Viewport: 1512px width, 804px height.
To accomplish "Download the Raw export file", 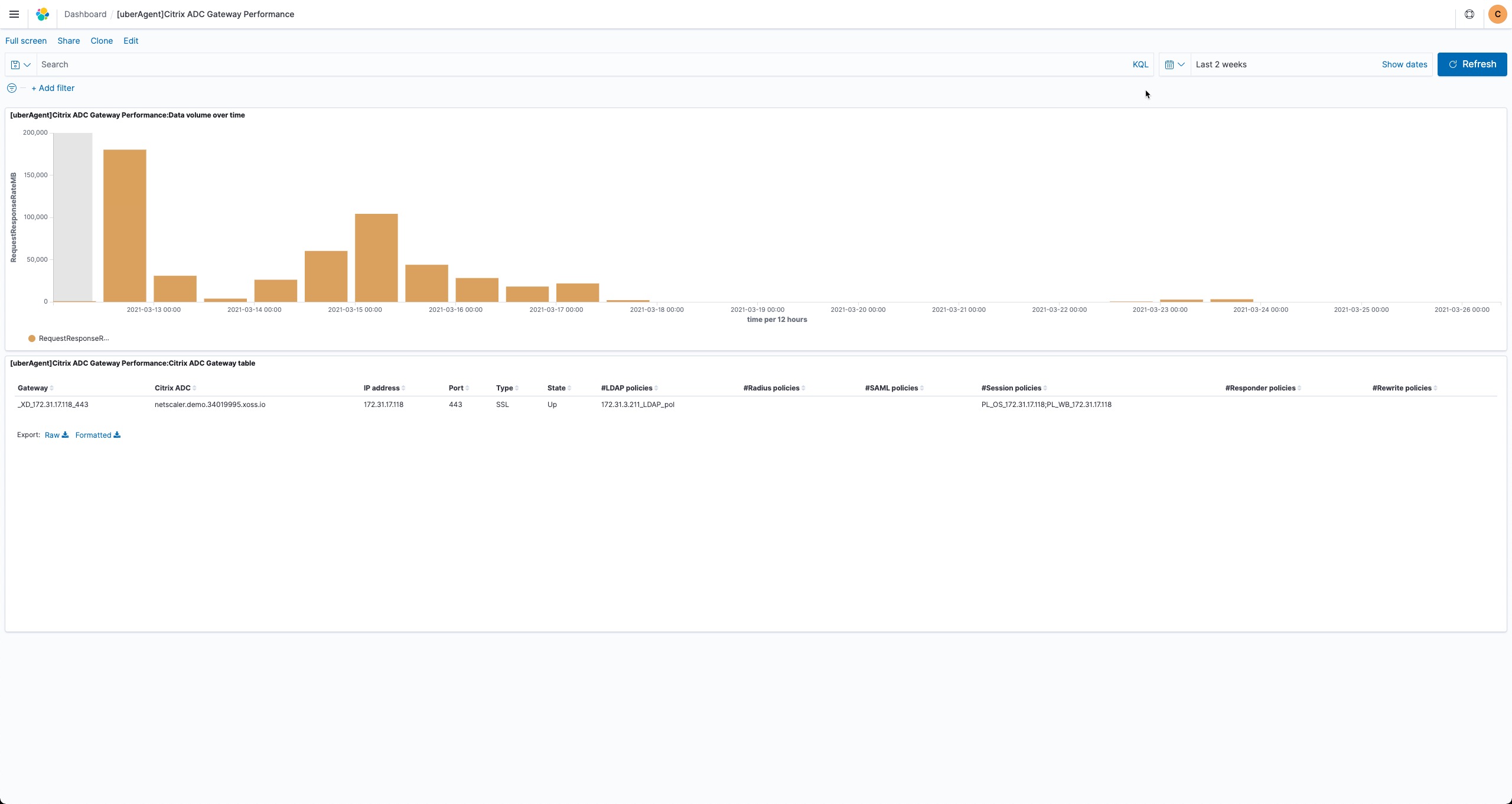I will click(57, 435).
